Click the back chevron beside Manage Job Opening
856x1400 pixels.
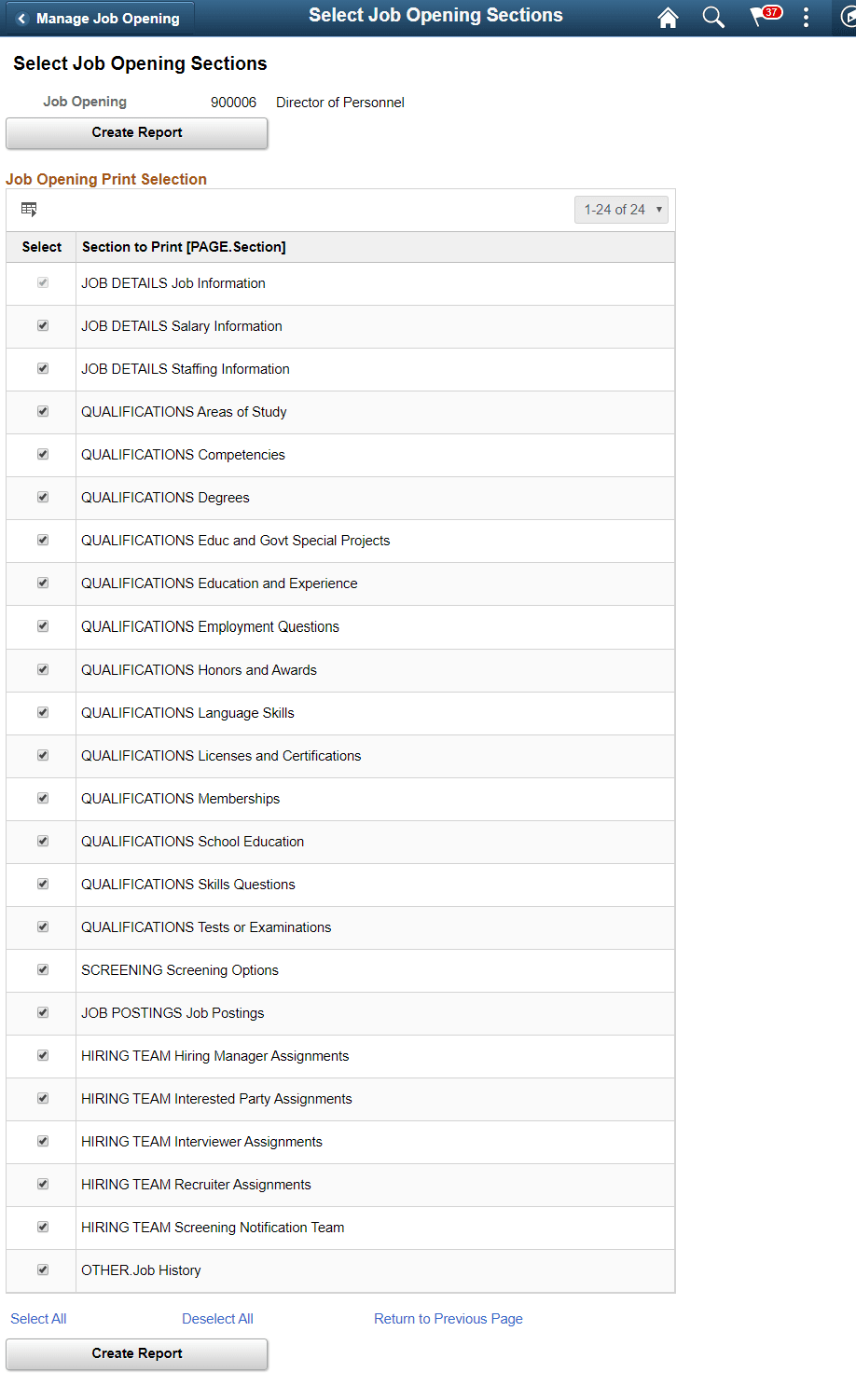[21, 18]
